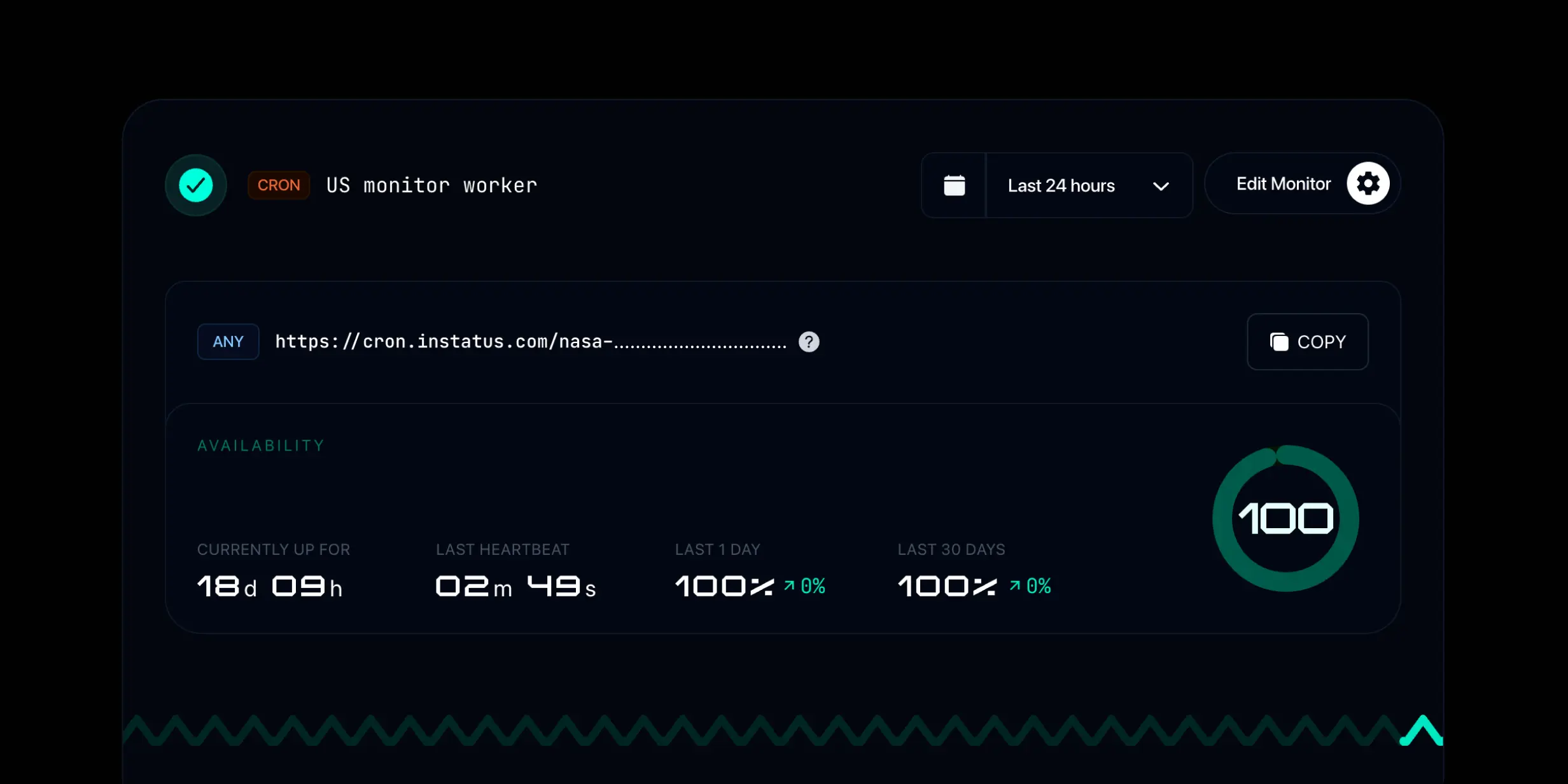Click the Last 1 Day 100% value

click(724, 585)
